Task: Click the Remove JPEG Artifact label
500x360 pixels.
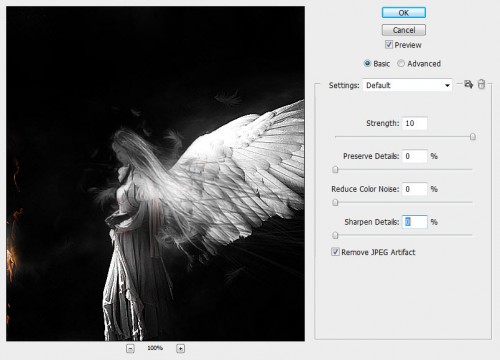Action: [378, 252]
